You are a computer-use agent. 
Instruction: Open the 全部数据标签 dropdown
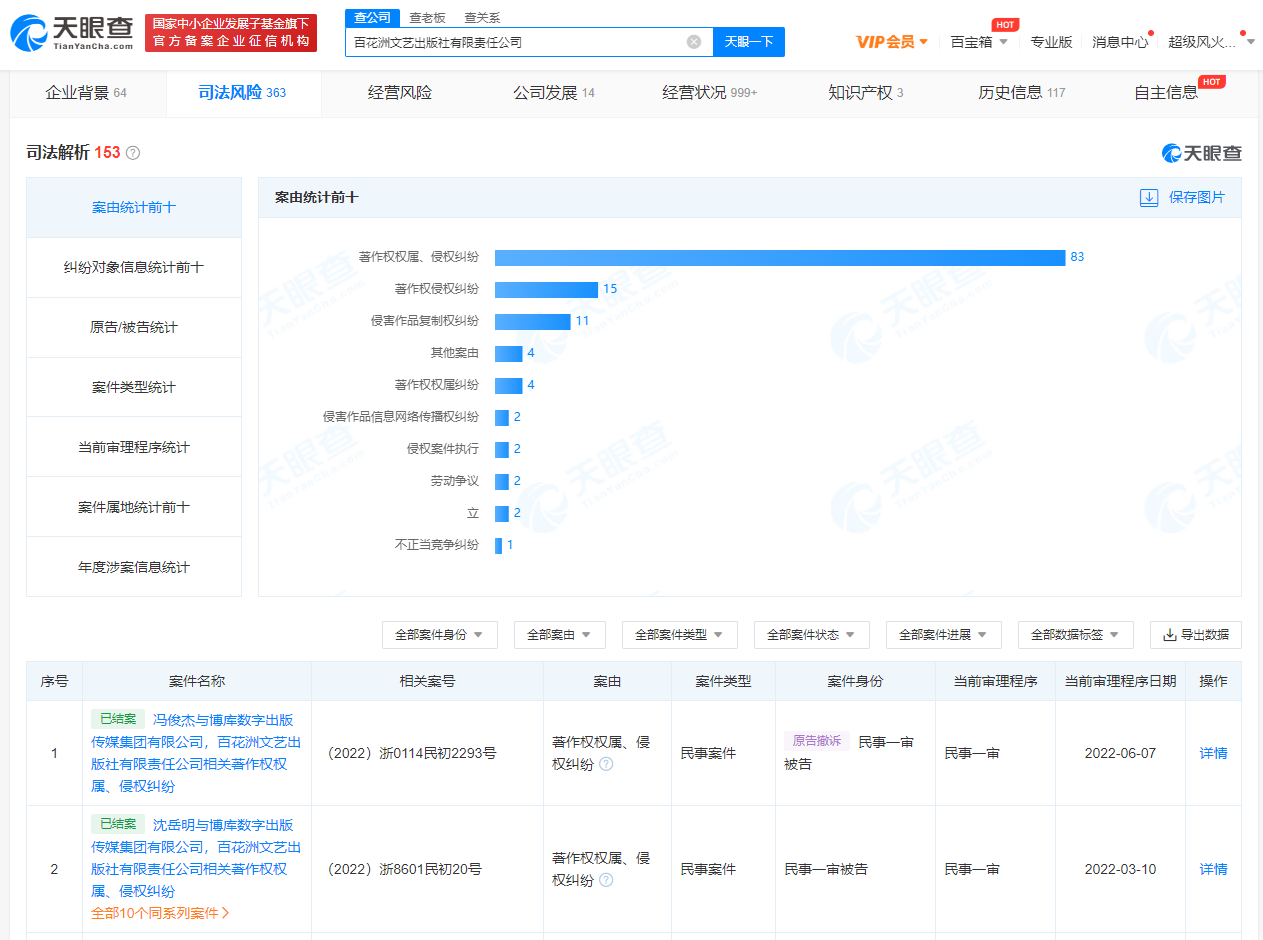(1076, 635)
